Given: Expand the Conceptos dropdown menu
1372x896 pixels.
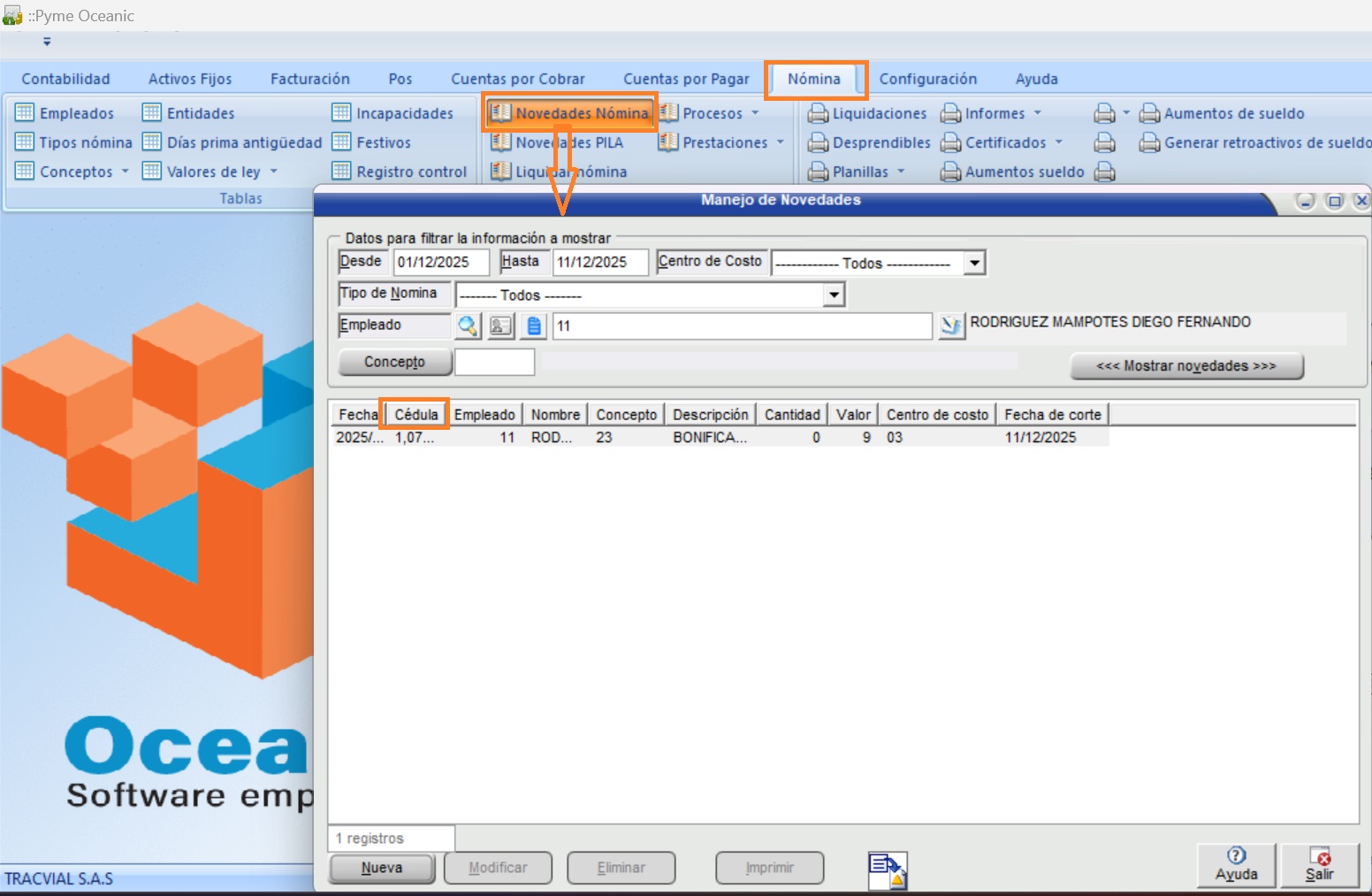Looking at the screenshot, I should [125, 172].
